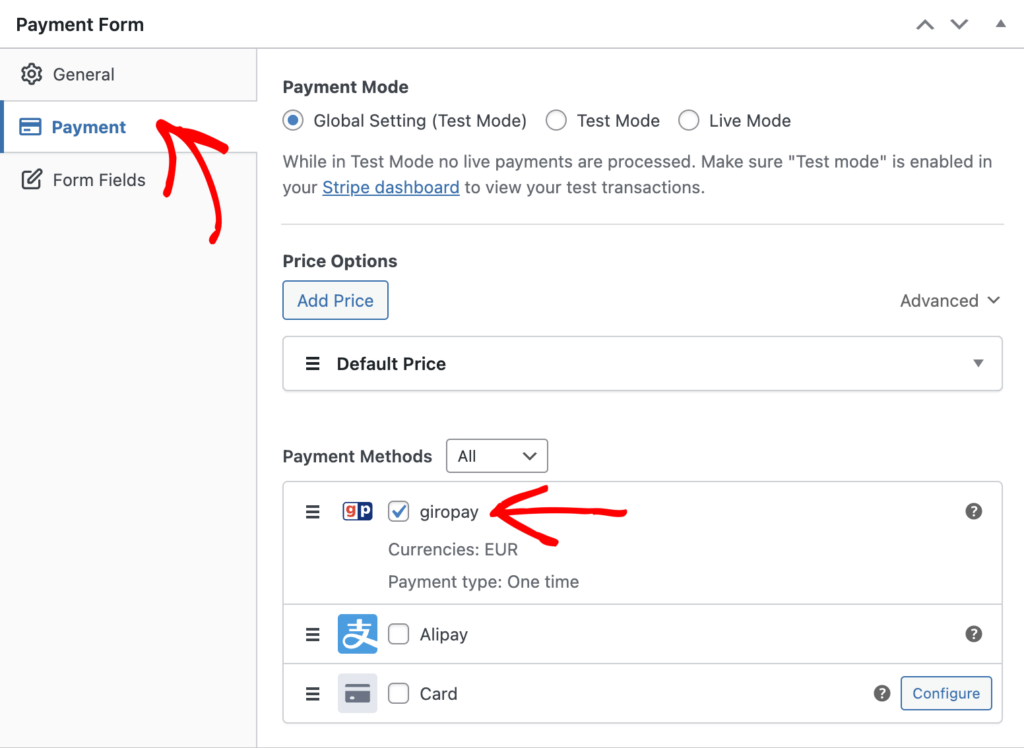The width and height of the screenshot is (1024, 748).
Task: Click the gear icon beside General
Action: [x=32, y=74]
